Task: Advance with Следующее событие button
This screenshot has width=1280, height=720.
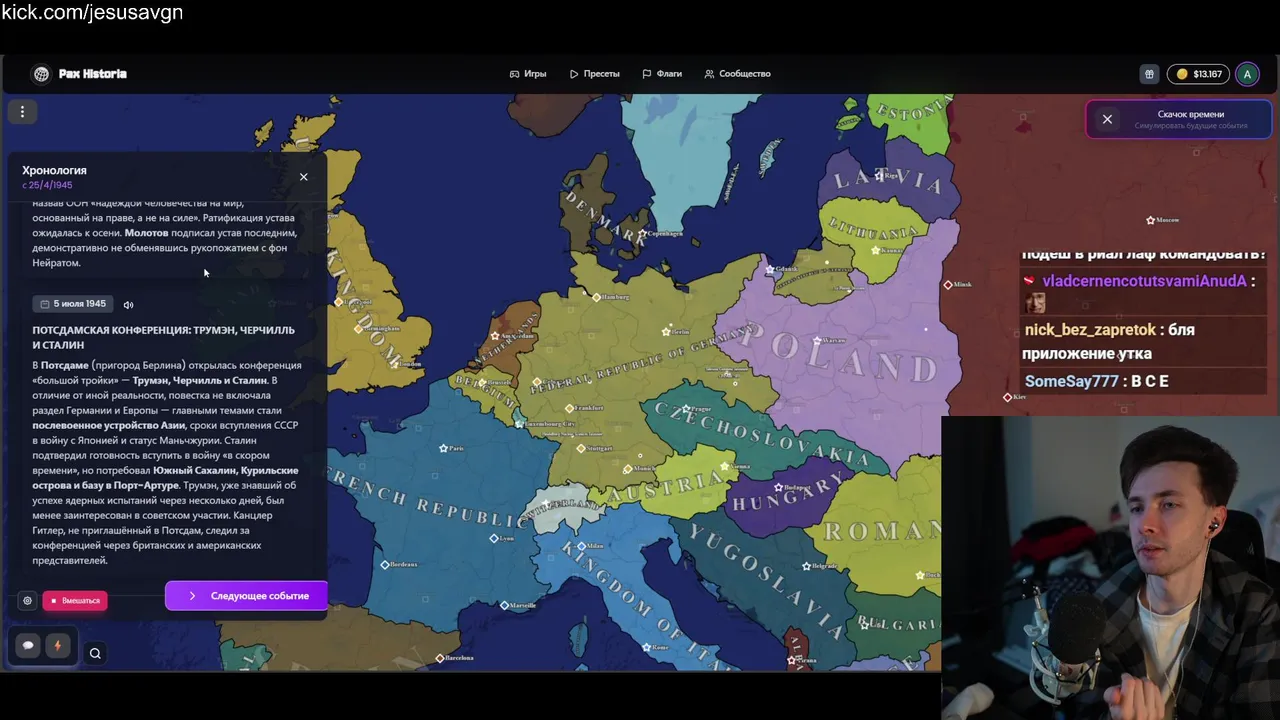Action: pos(247,596)
